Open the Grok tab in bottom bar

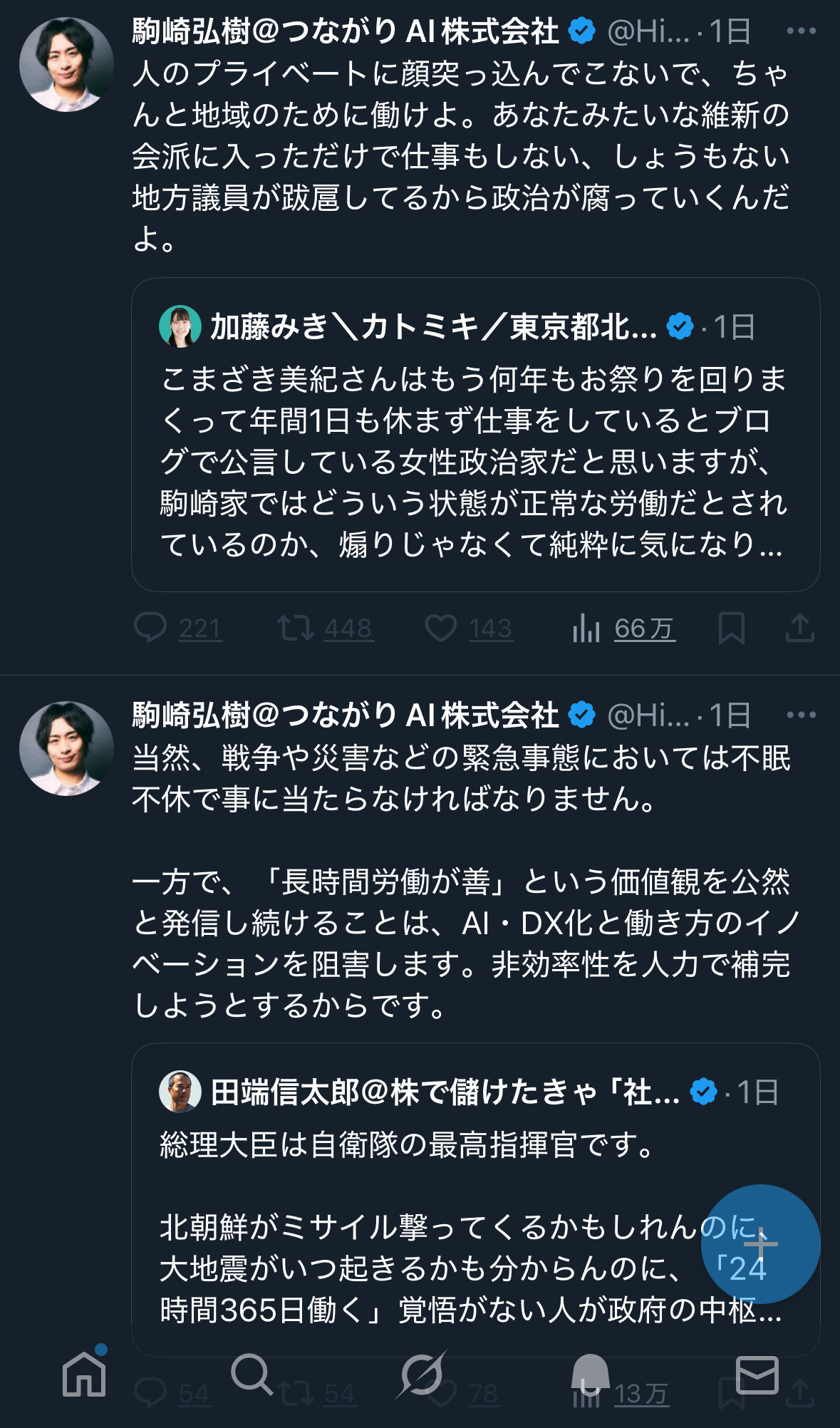(x=420, y=1374)
